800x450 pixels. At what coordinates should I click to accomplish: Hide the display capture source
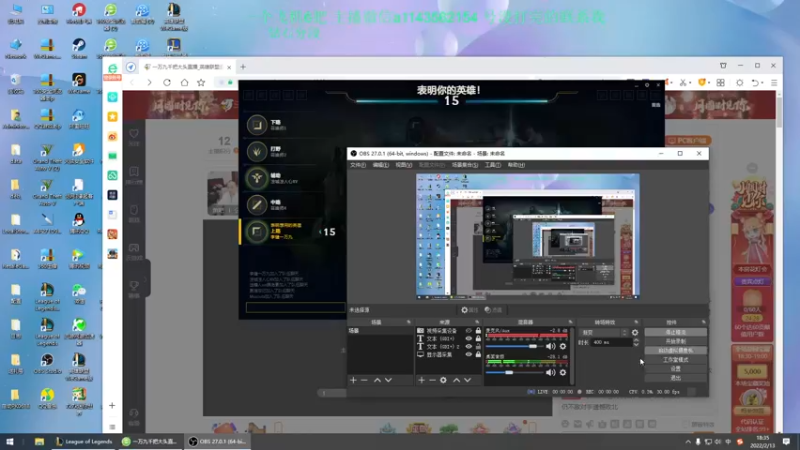tap(468, 354)
